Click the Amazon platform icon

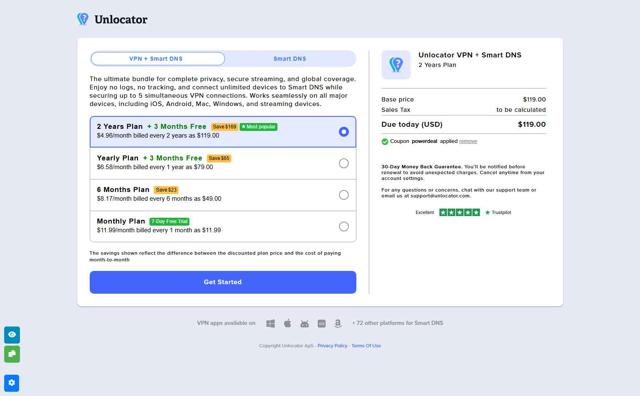click(338, 323)
